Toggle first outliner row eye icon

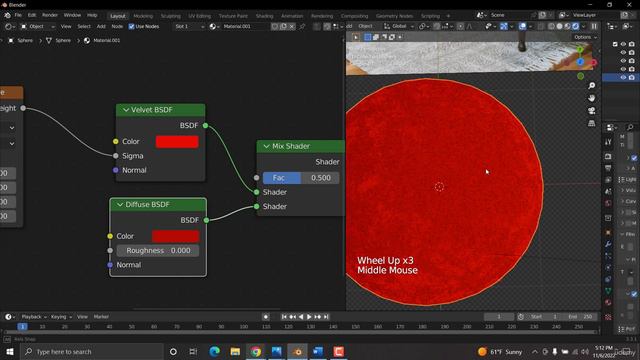click(623, 44)
